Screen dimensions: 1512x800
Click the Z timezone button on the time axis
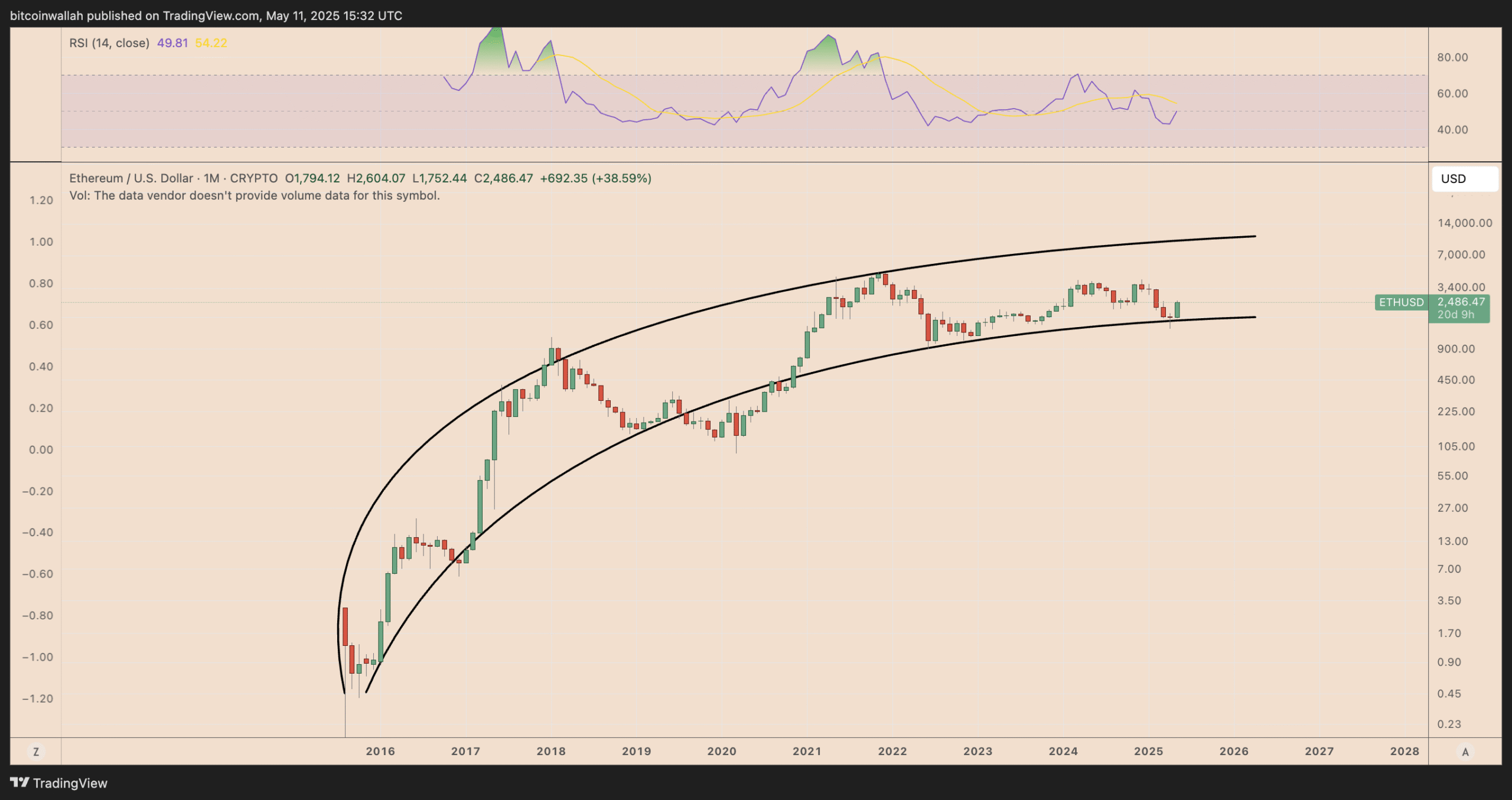tap(37, 752)
